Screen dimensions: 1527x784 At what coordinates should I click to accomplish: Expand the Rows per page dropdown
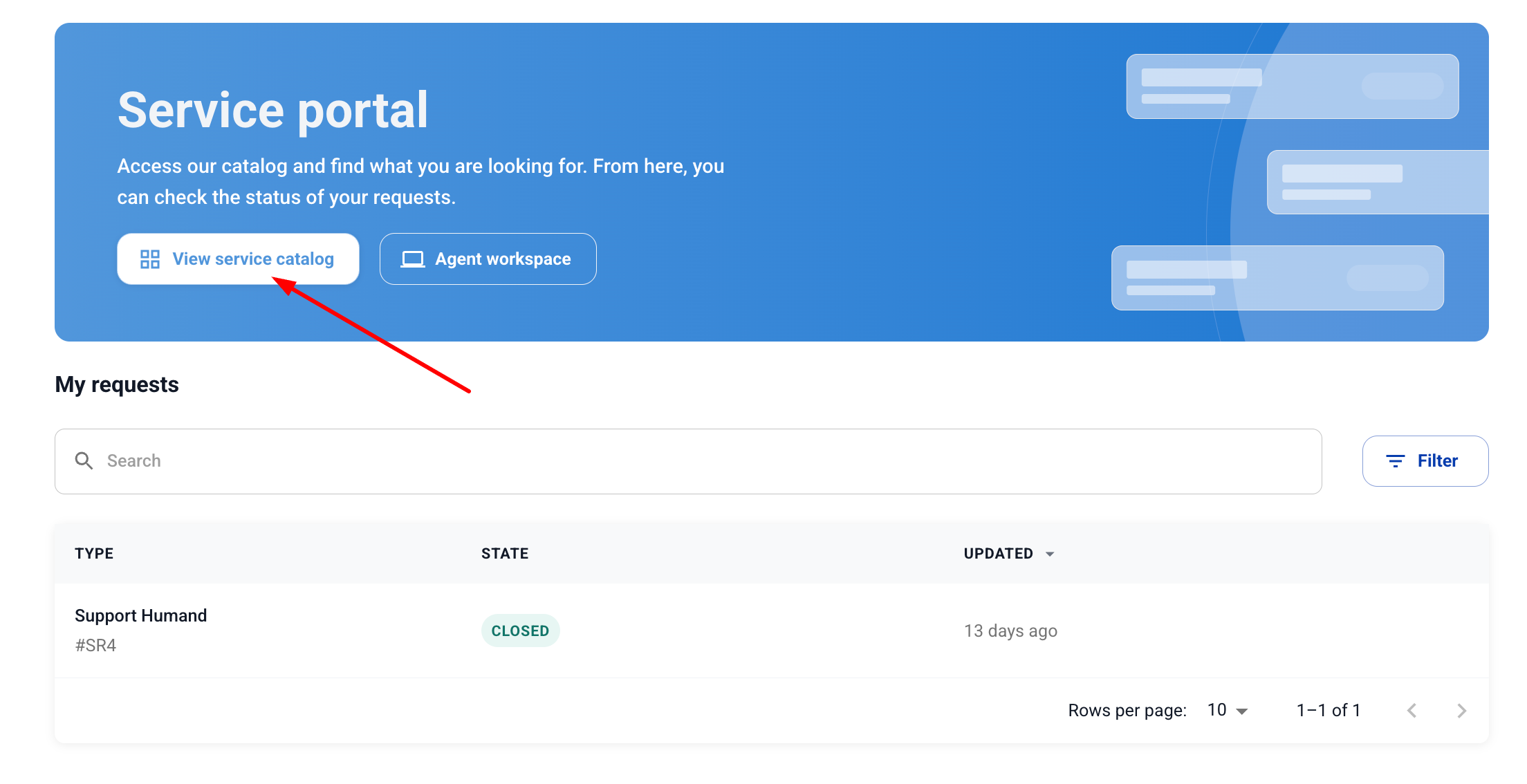coord(1228,711)
